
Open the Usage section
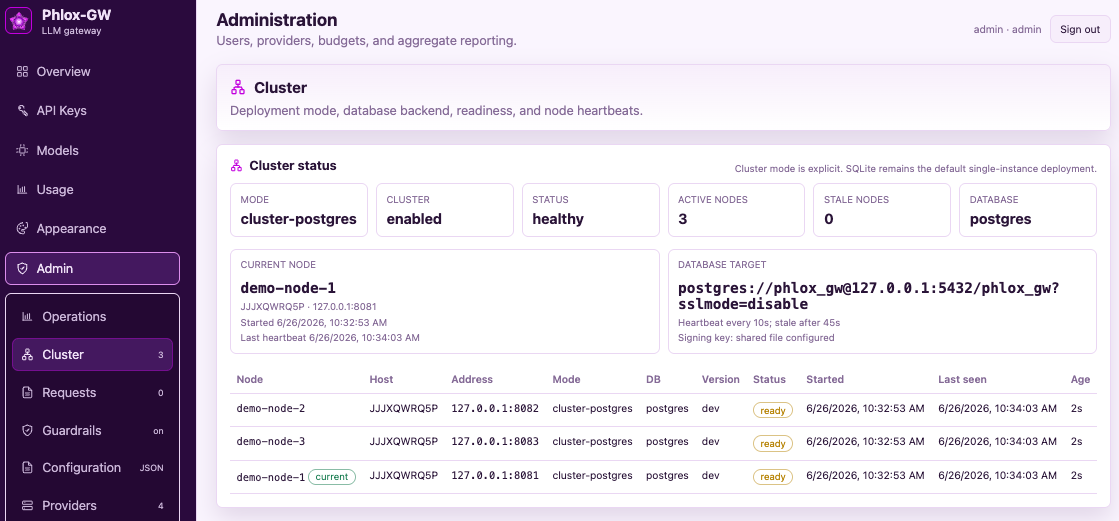point(93,190)
